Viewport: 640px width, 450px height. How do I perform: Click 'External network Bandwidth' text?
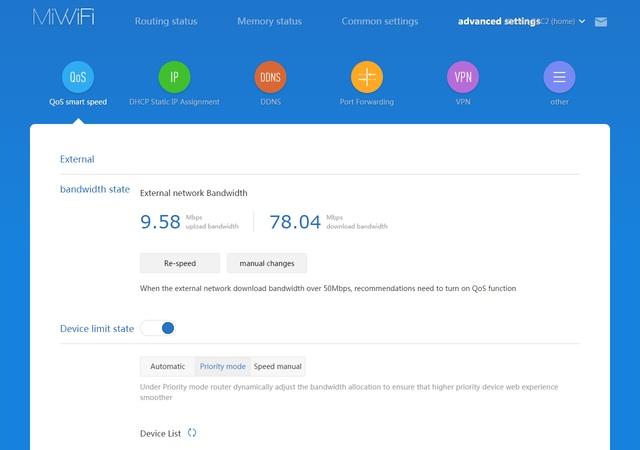click(x=193, y=193)
